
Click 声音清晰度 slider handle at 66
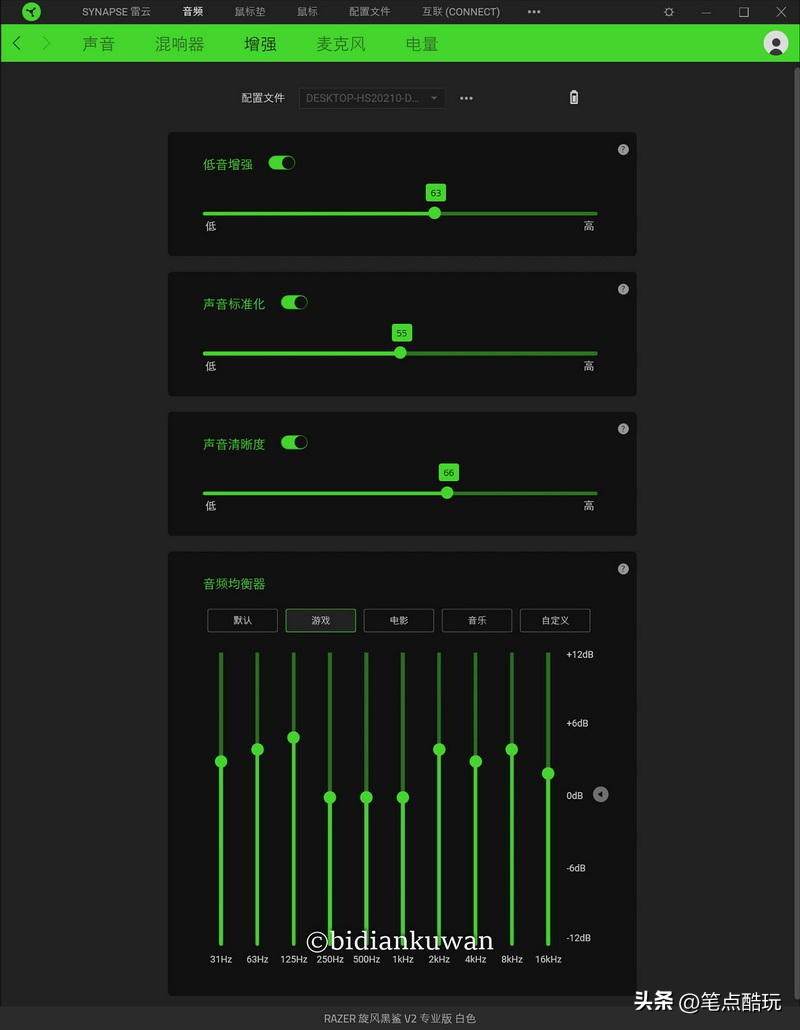coord(447,493)
